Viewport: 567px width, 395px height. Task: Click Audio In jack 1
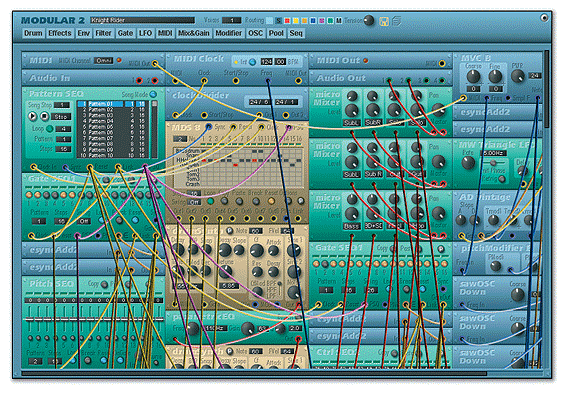pyautogui.click(x=140, y=80)
